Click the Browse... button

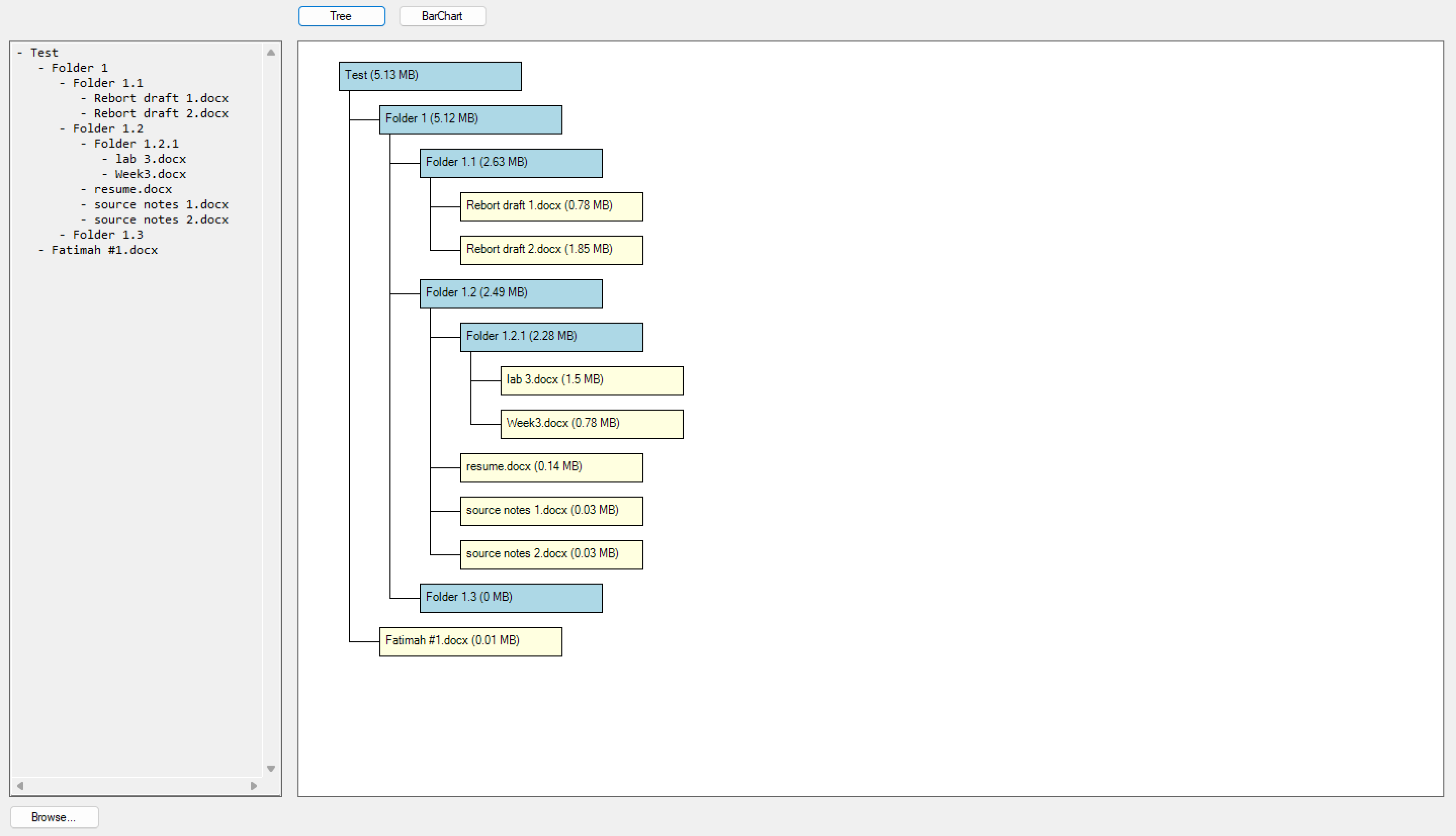[x=54, y=816]
